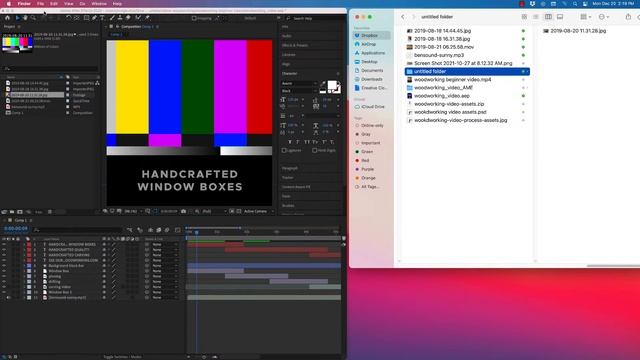
Task: Open Downloads in Finder sidebar
Action: 371,79
